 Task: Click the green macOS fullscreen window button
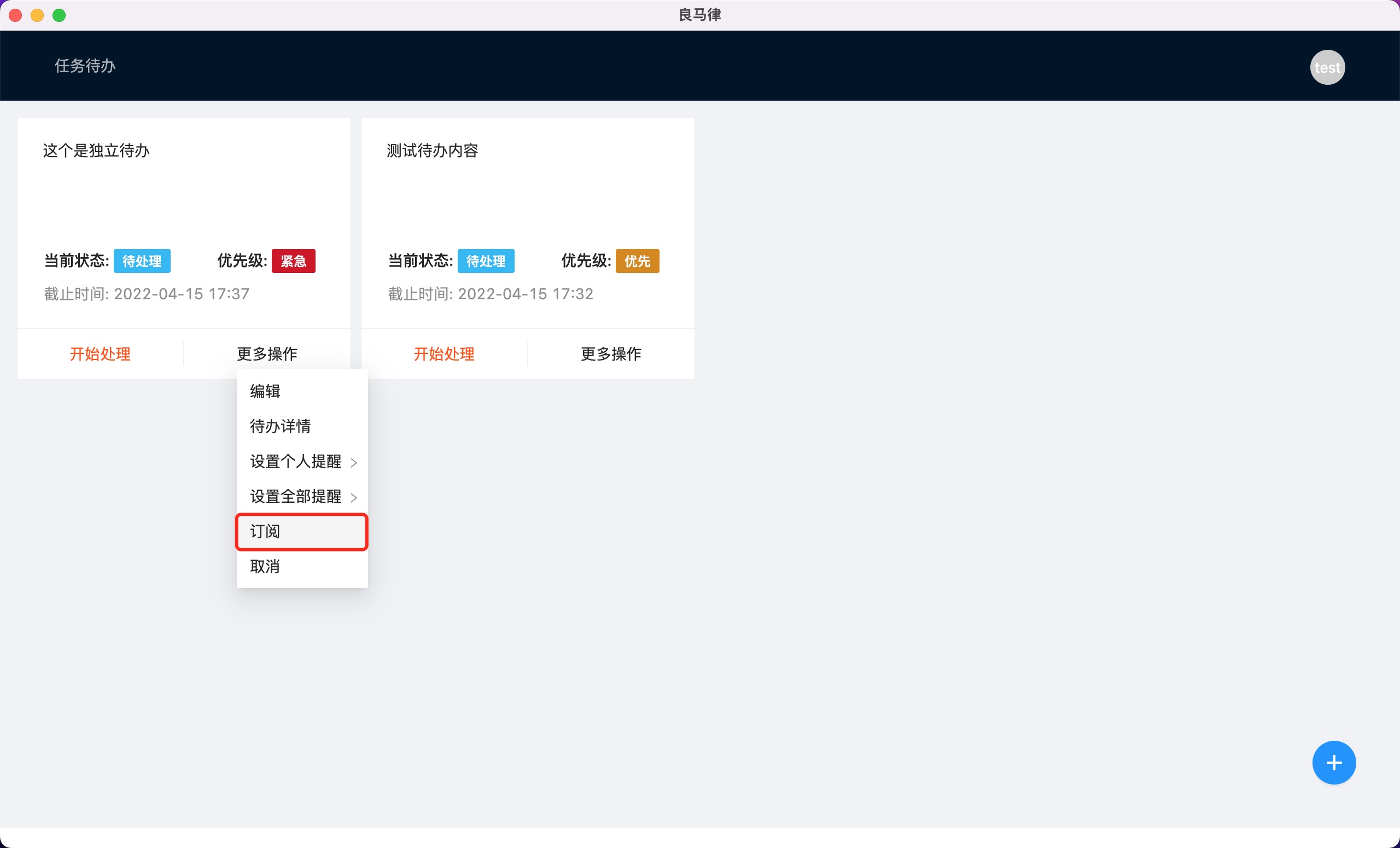(x=59, y=15)
